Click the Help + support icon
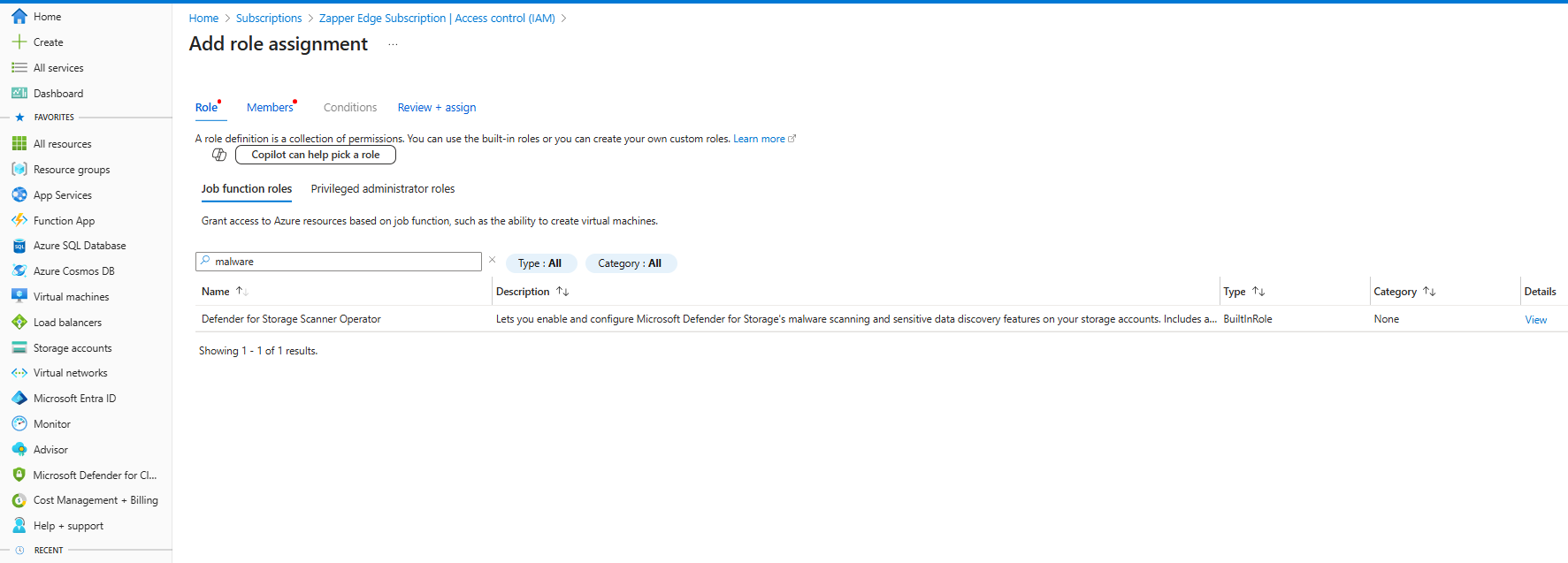1568x563 pixels. click(x=19, y=526)
